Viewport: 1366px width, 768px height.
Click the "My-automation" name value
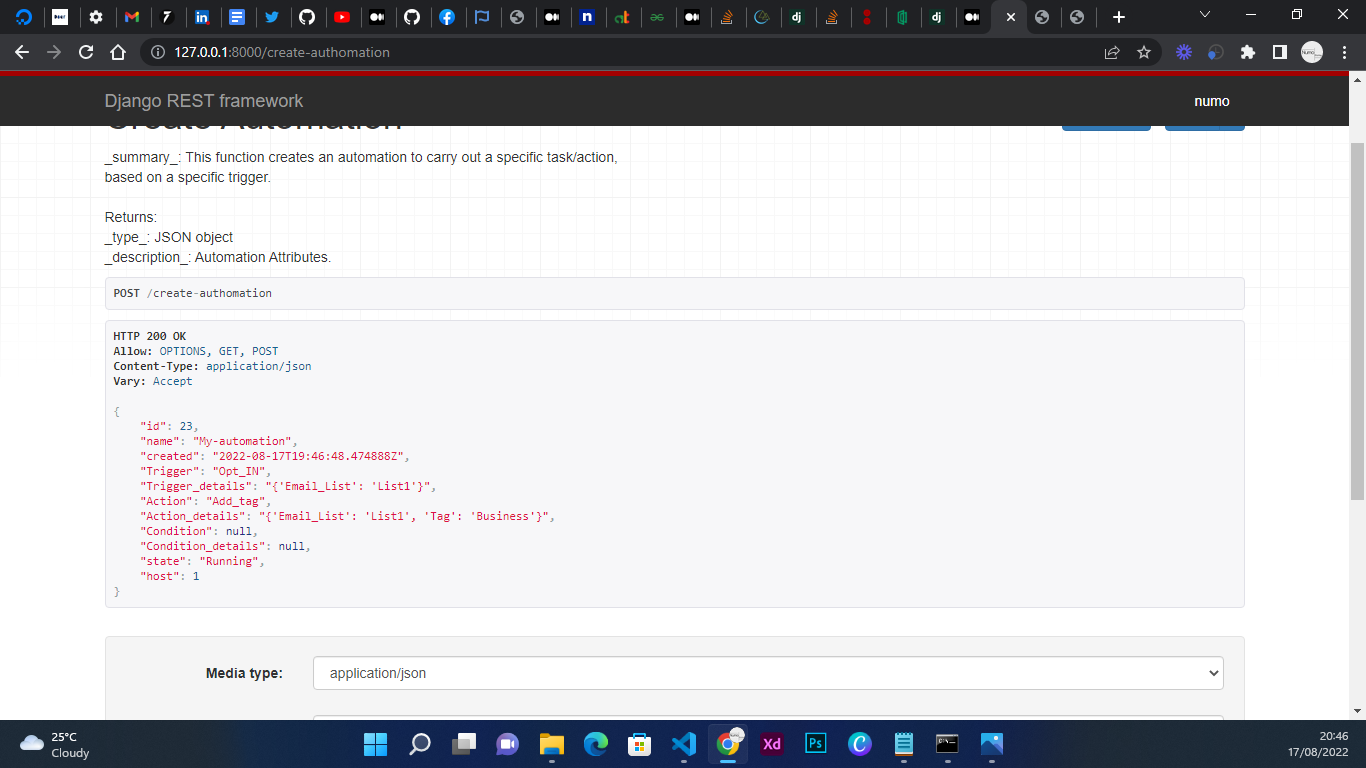coord(244,441)
